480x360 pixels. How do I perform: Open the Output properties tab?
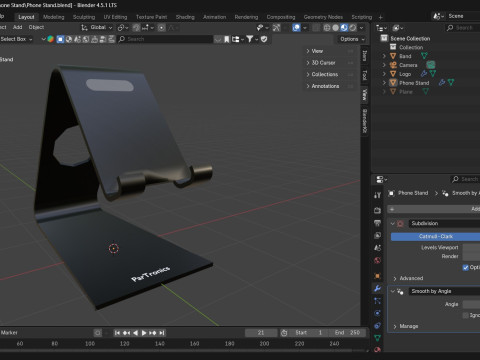(377, 223)
